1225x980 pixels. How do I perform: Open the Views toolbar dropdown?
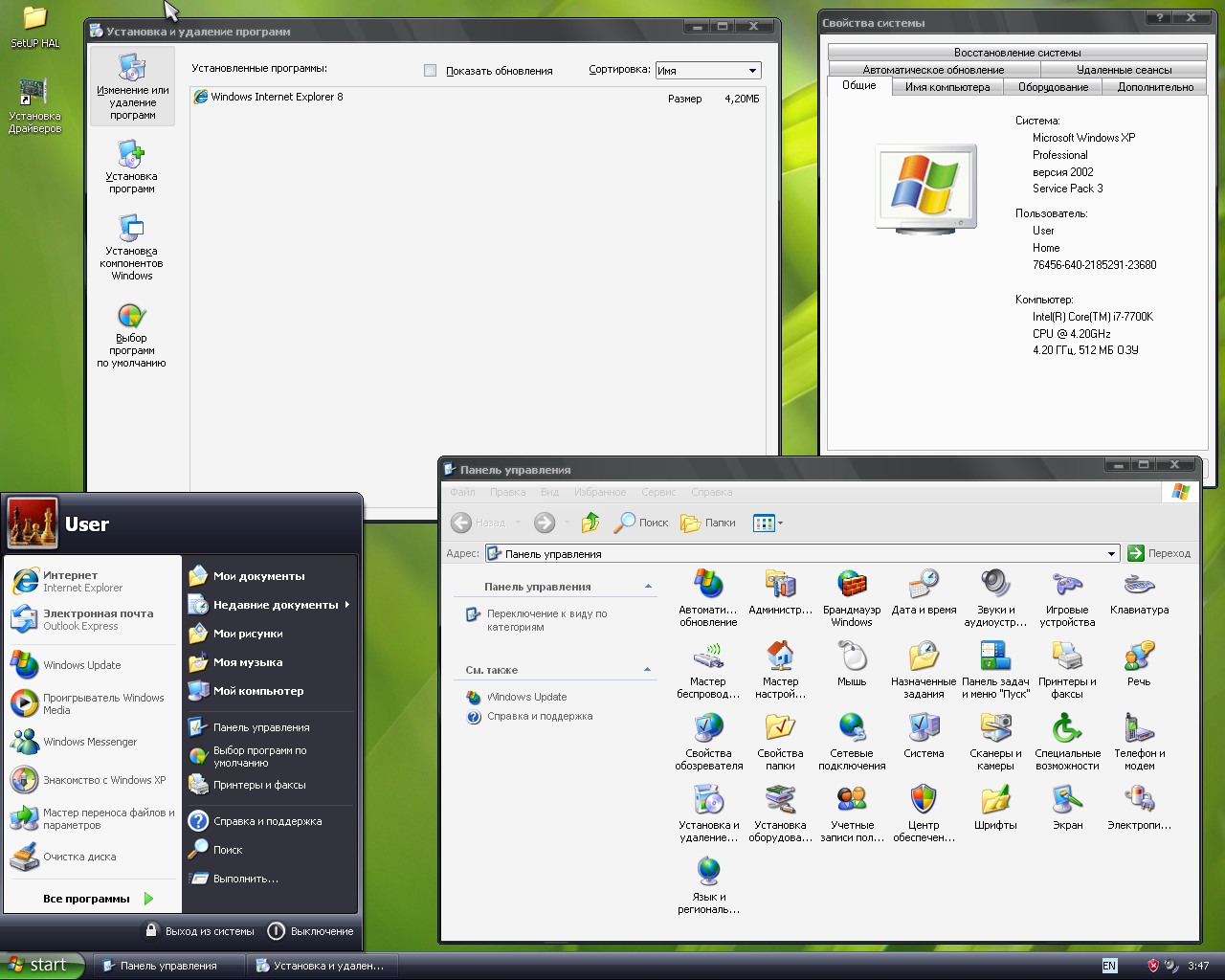point(768,523)
